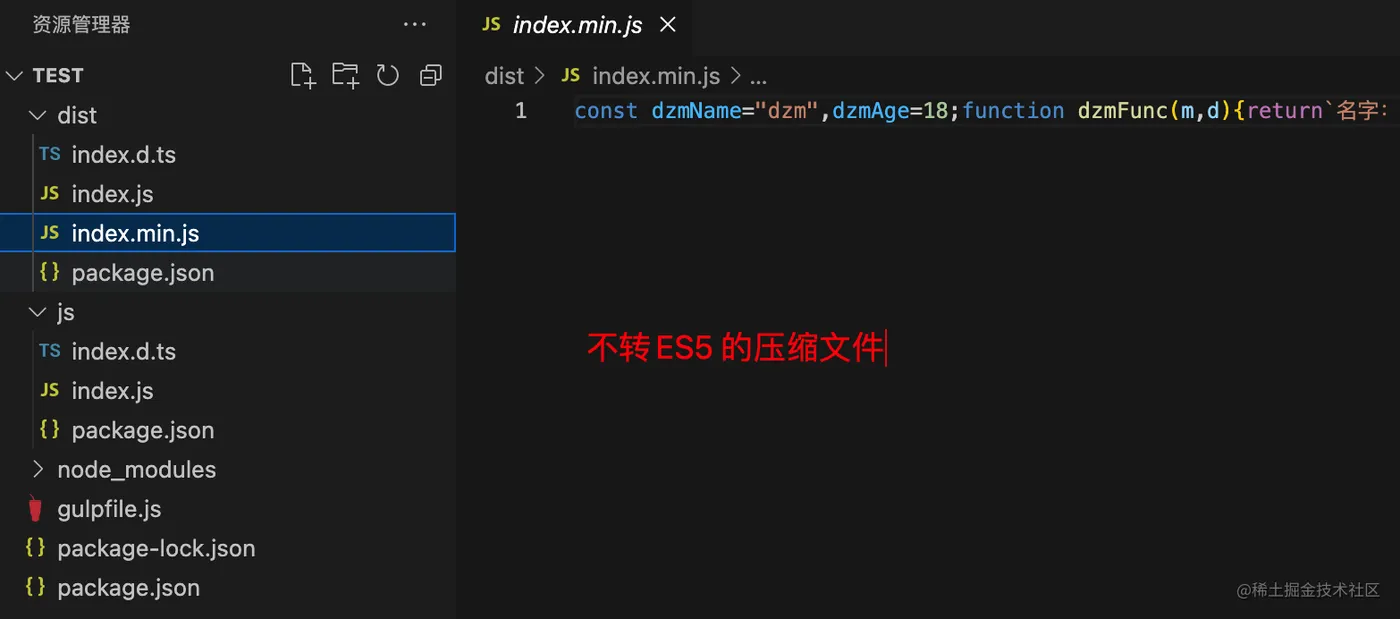
Task: Click the JS icon on the editor tab
Action: pos(491,24)
